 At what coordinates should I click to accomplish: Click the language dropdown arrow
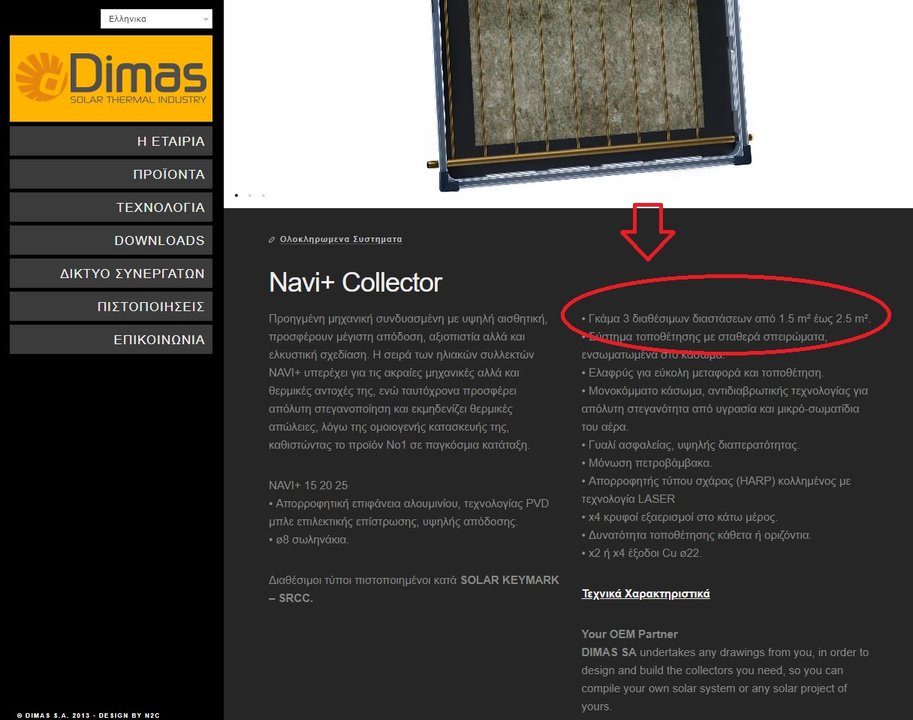[x=206, y=19]
